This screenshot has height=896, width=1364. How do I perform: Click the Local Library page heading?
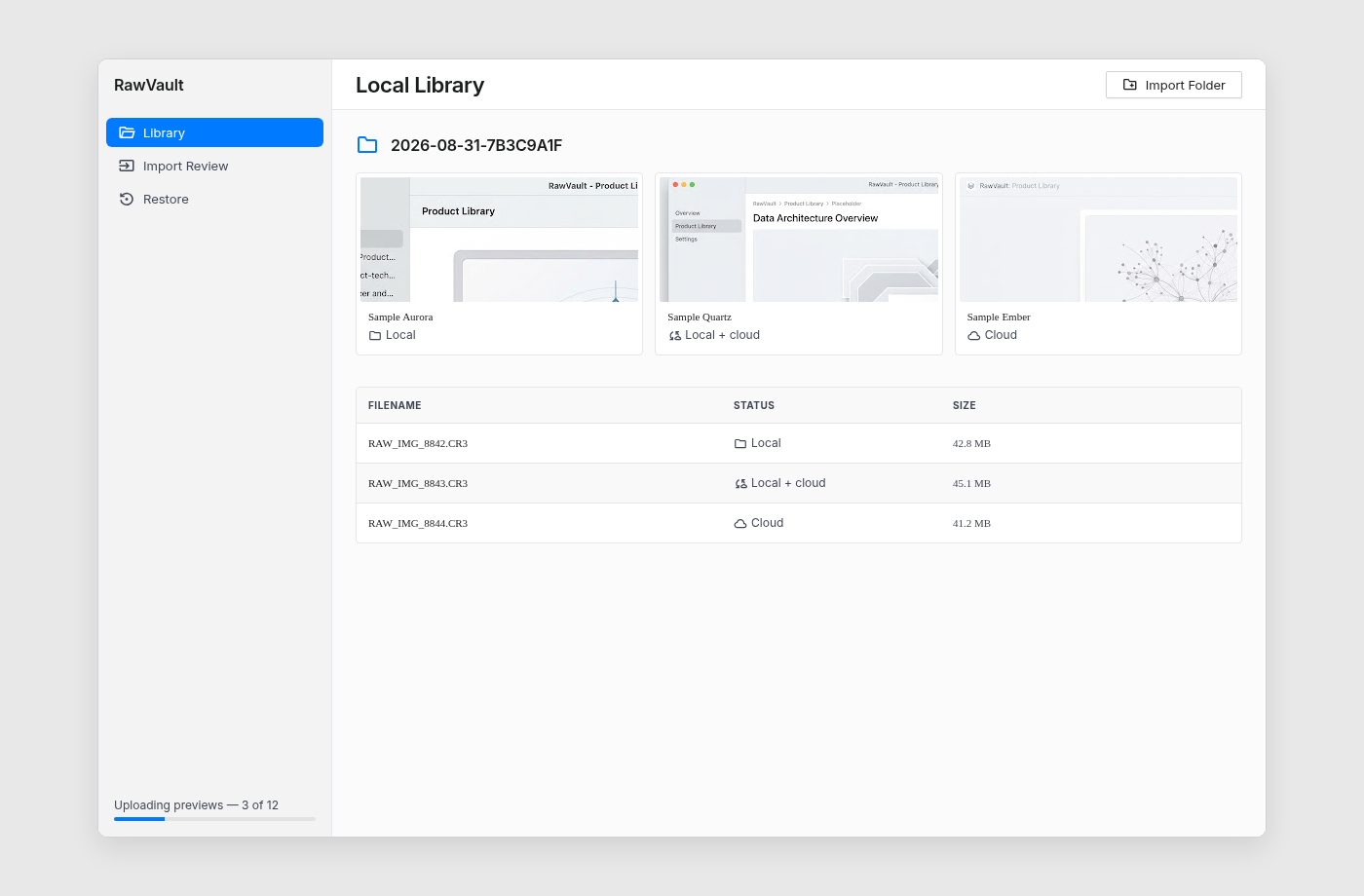click(420, 85)
